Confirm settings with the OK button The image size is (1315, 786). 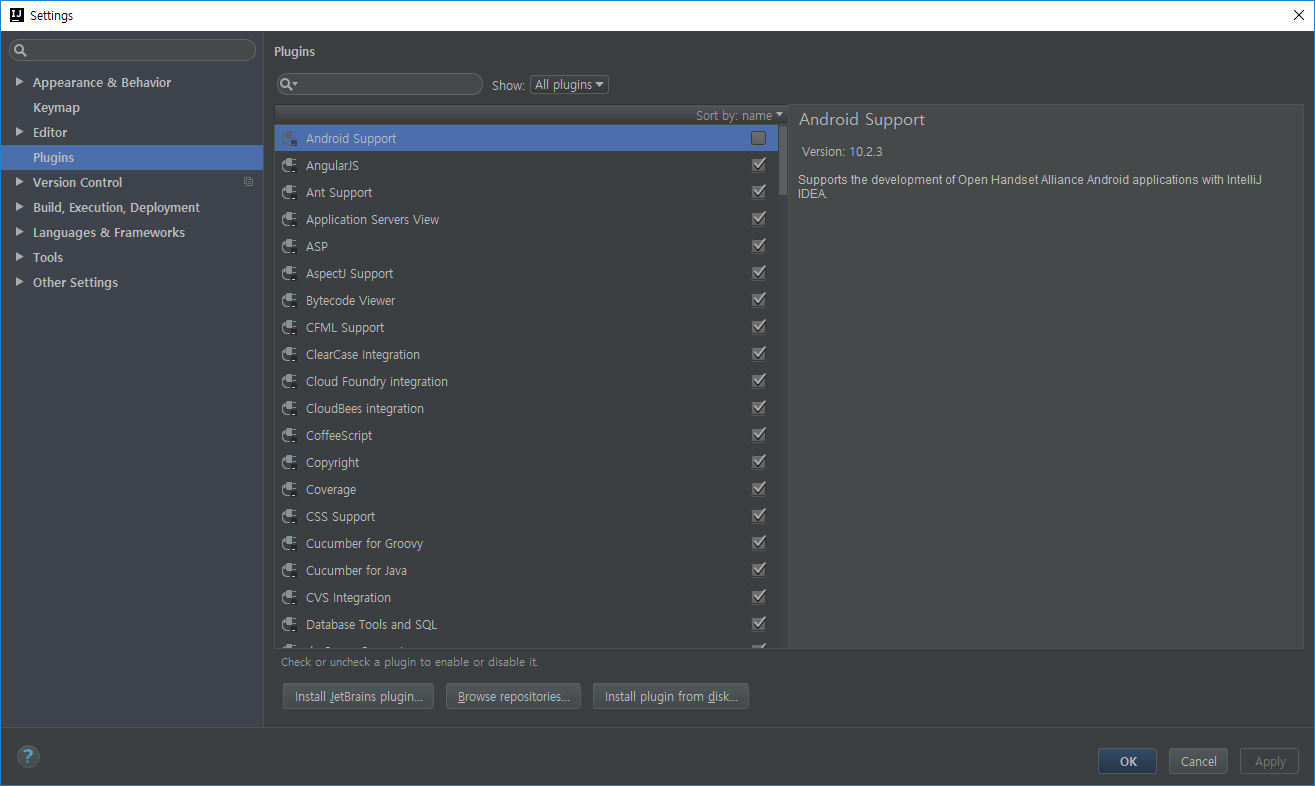coord(1127,761)
